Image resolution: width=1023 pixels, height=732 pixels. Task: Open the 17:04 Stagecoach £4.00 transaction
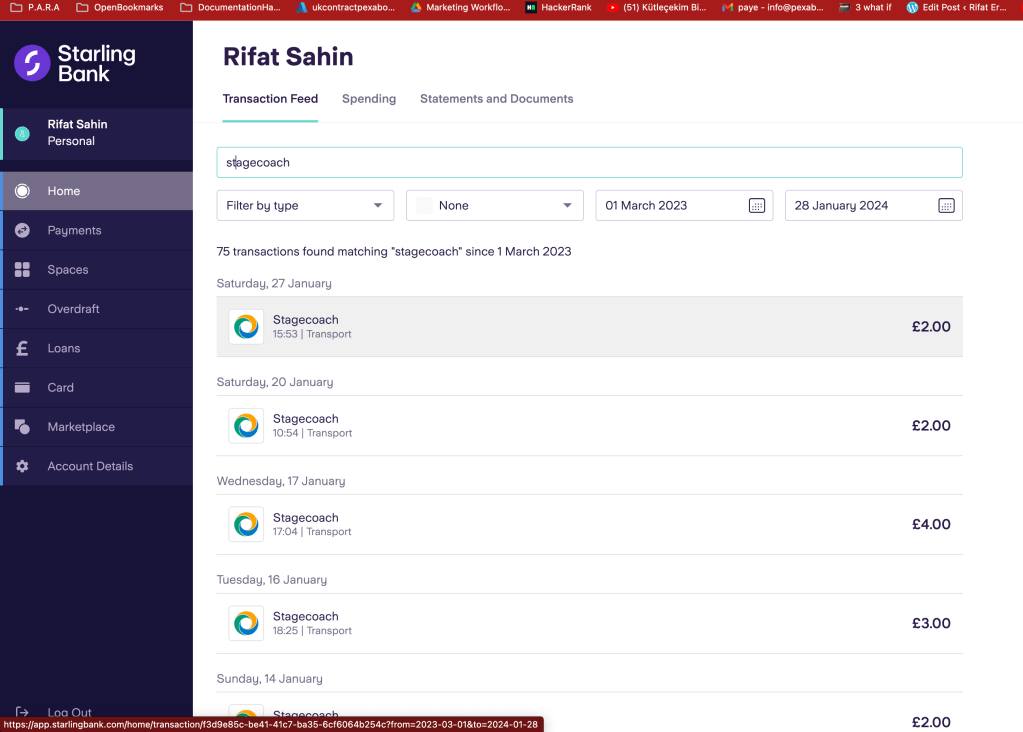coord(589,524)
